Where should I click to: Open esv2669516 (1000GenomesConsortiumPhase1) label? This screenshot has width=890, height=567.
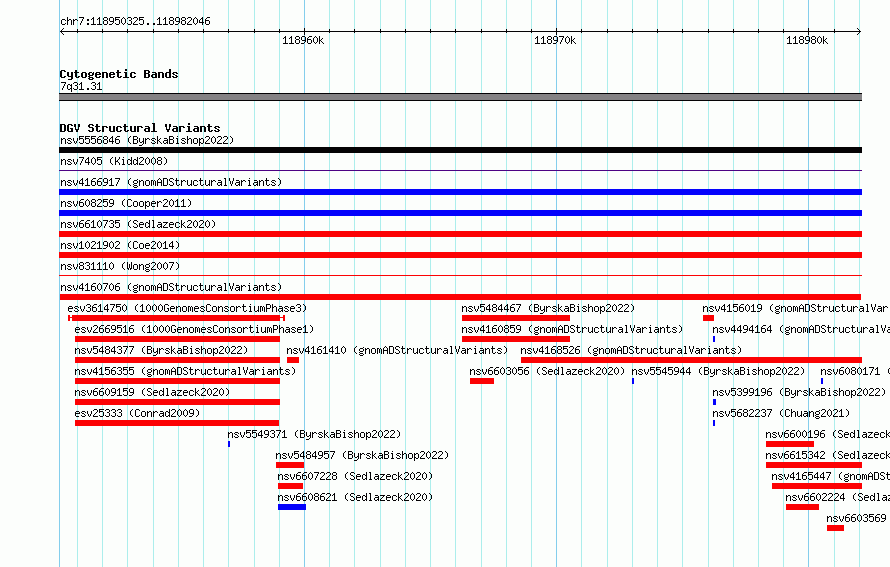tap(194, 329)
